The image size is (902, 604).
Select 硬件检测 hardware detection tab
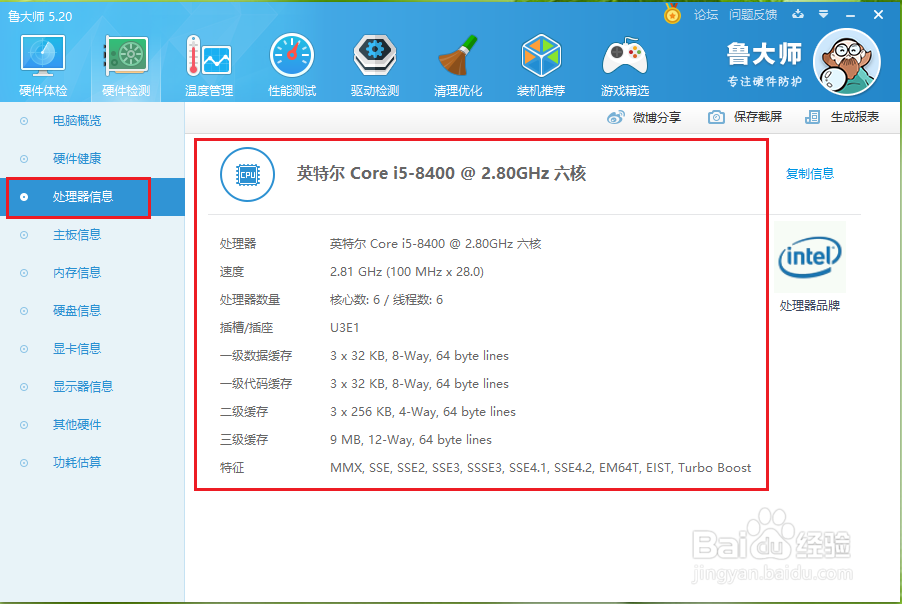(x=126, y=66)
